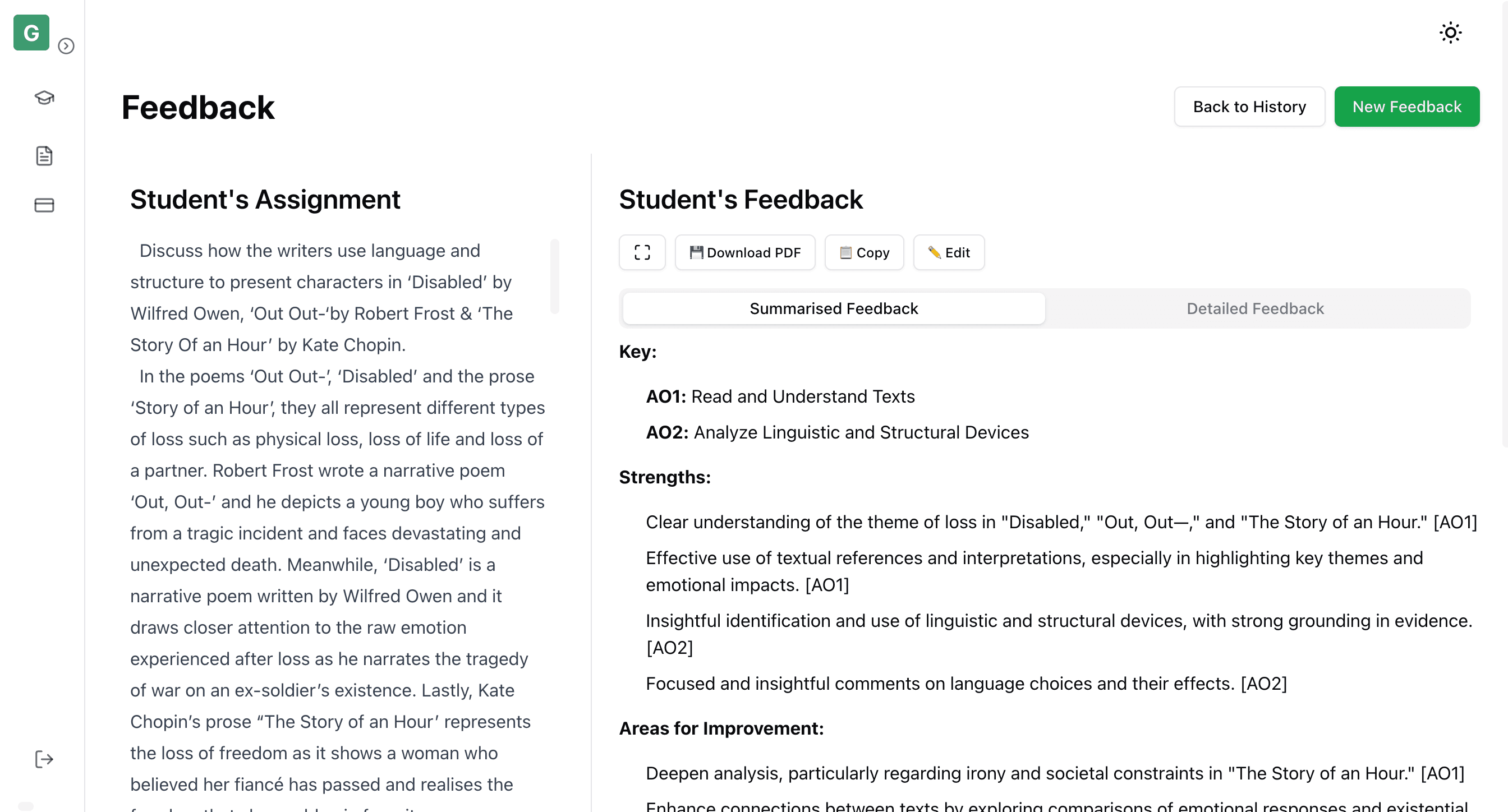Screen dimensions: 1508x812
Task: Go Back to History
Action: [1249, 107]
